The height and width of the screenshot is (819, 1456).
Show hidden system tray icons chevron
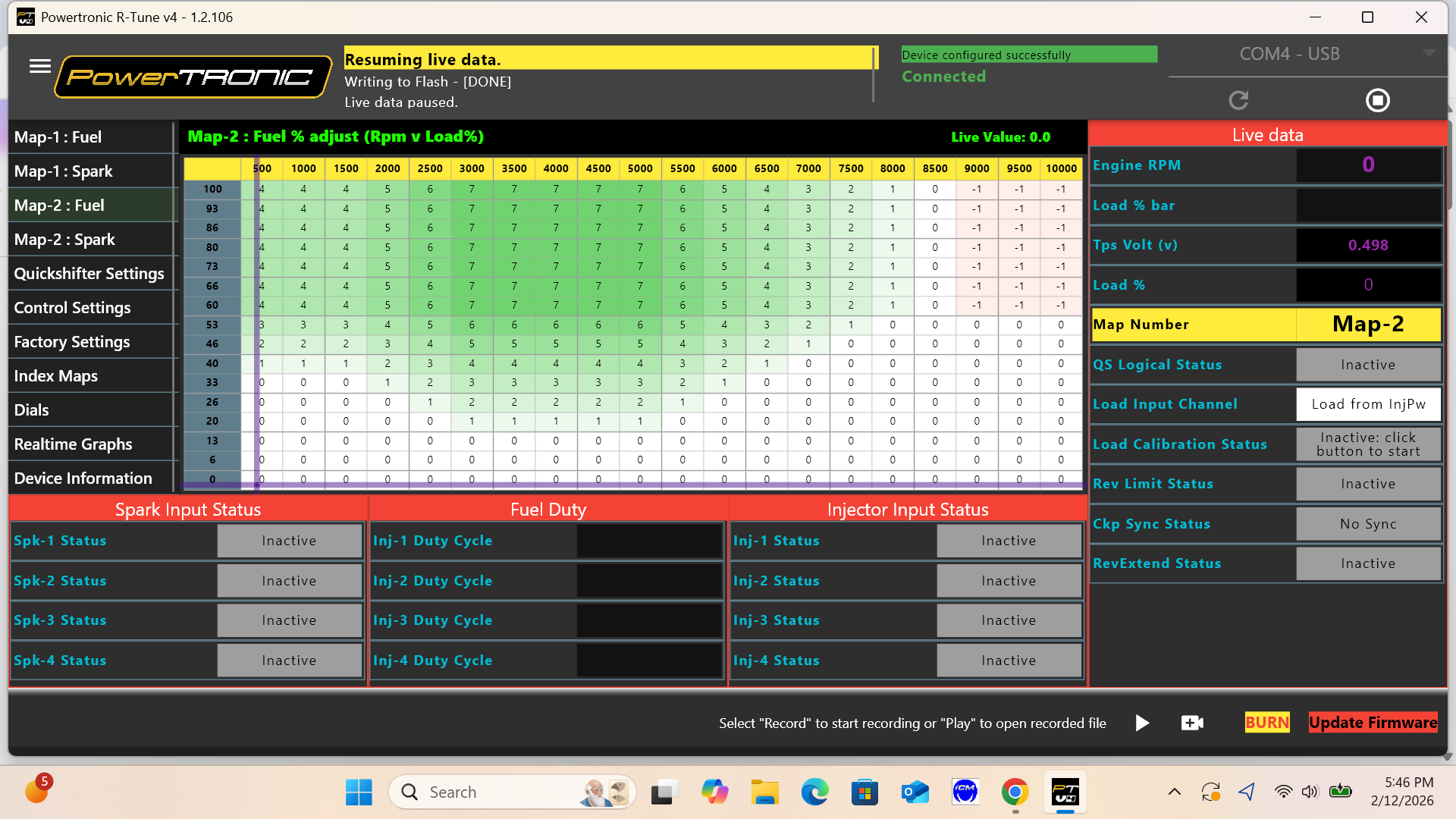pos(1174,792)
